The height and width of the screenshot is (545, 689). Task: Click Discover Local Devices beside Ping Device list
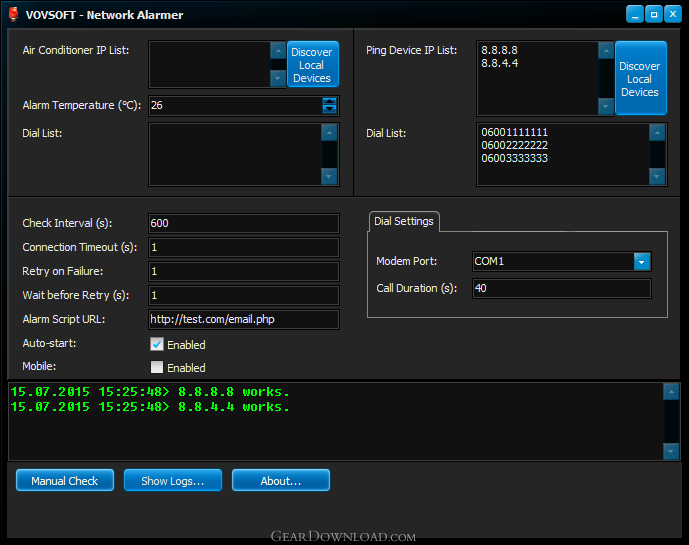tap(641, 79)
